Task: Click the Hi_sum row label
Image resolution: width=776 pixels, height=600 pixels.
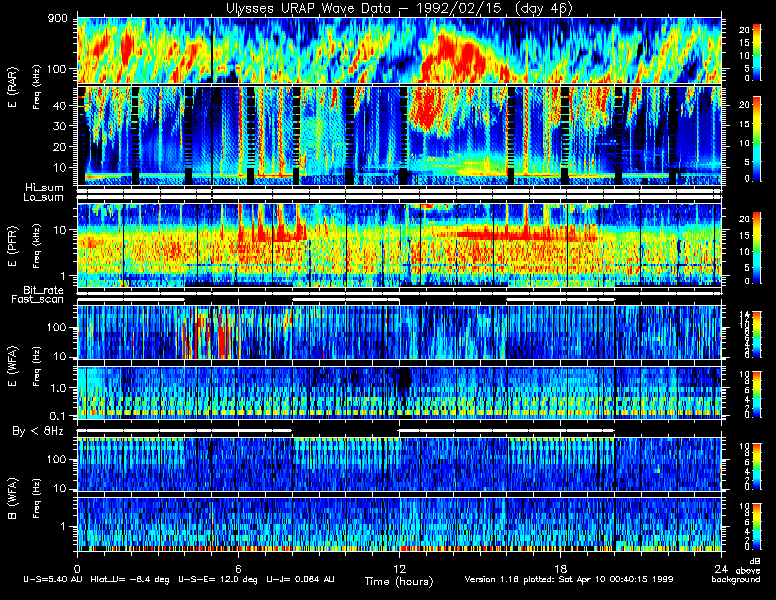Action: (45, 188)
